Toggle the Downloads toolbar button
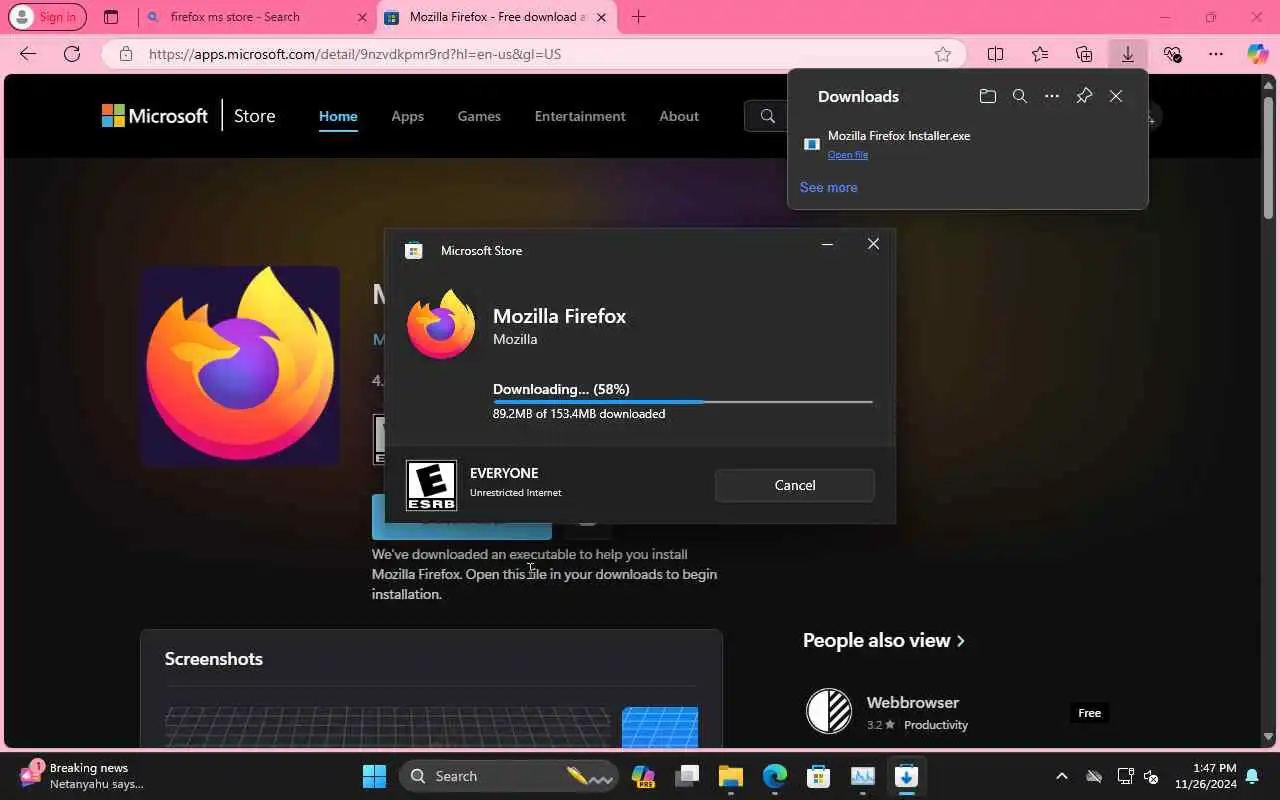Viewport: 1280px width, 800px height. point(1128,54)
